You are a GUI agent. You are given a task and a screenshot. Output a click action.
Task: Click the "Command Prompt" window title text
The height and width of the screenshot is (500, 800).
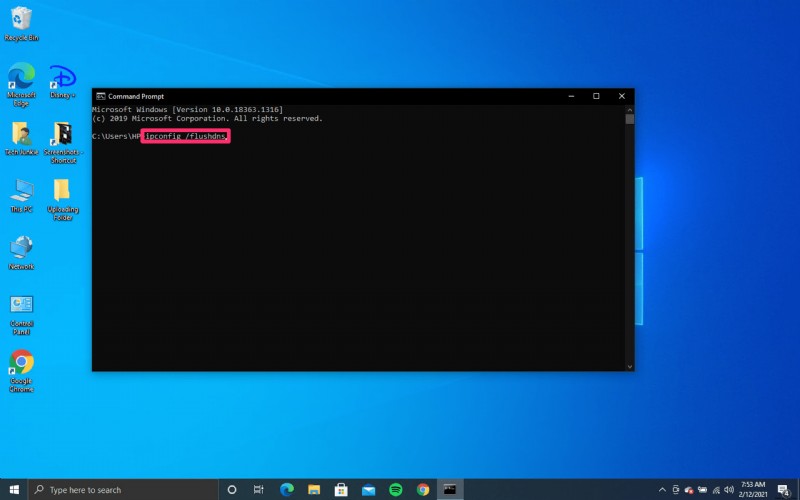pos(136,96)
